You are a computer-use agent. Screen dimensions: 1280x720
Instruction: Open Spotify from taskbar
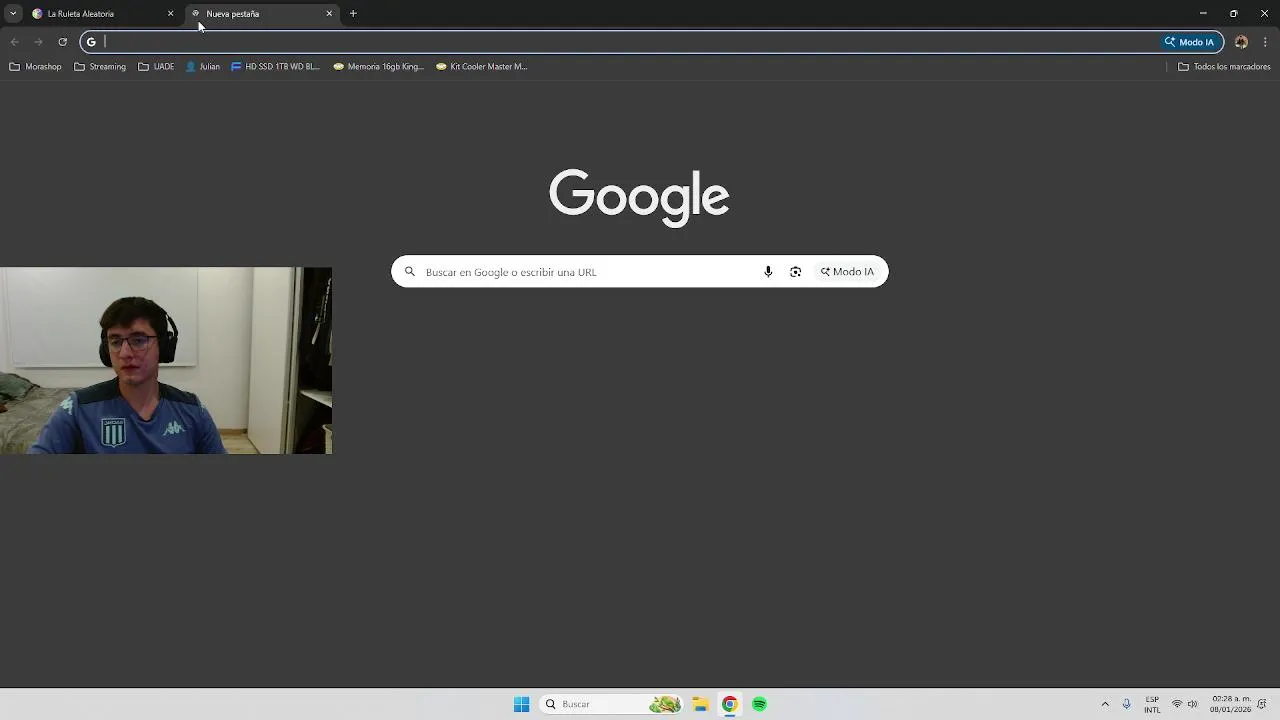(x=760, y=704)
